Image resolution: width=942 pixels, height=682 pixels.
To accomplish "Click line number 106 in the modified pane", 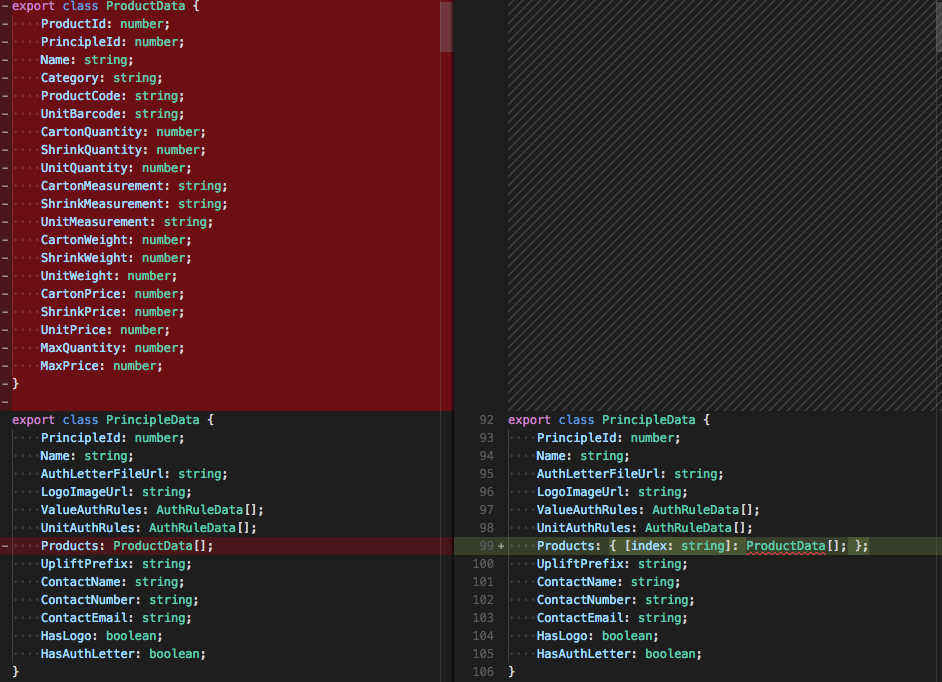I will 483,672.
